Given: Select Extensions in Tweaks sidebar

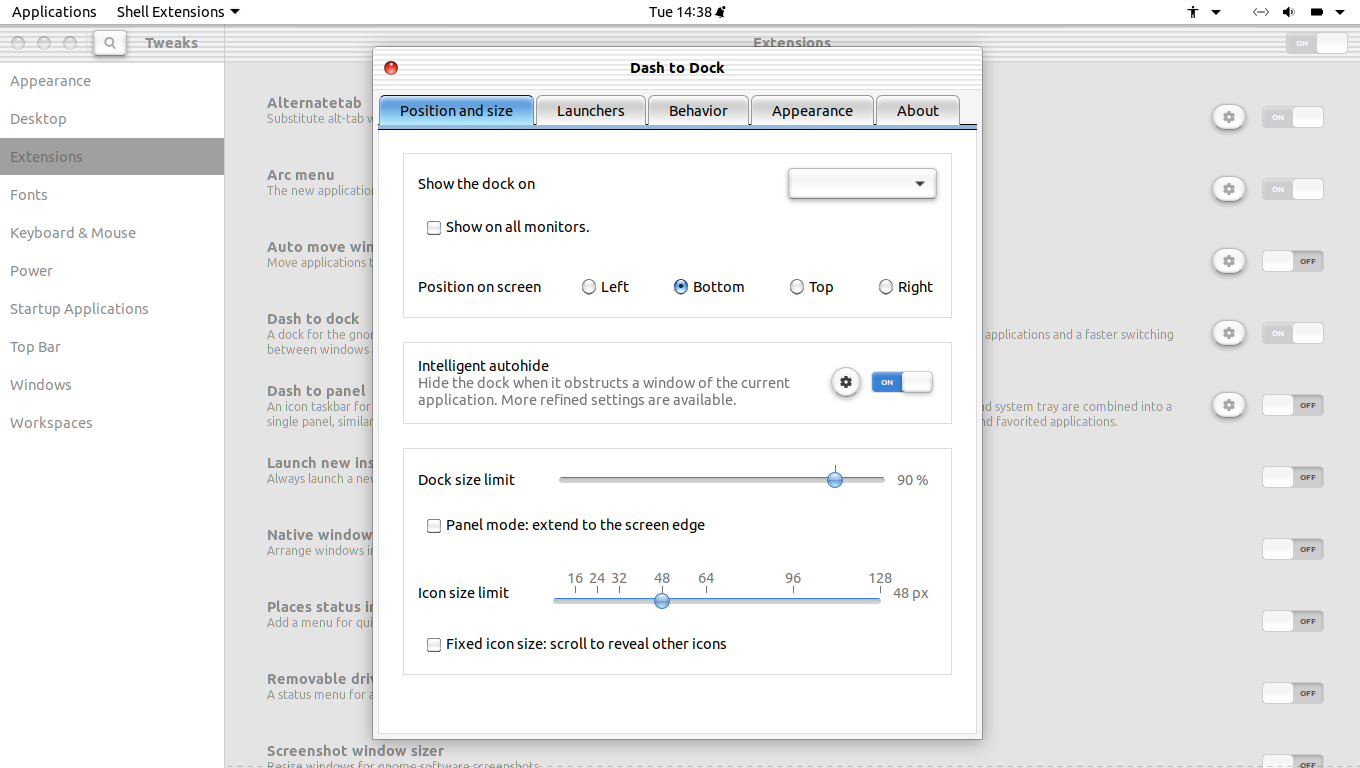Looking at the screenshot, I should (112, 157).
